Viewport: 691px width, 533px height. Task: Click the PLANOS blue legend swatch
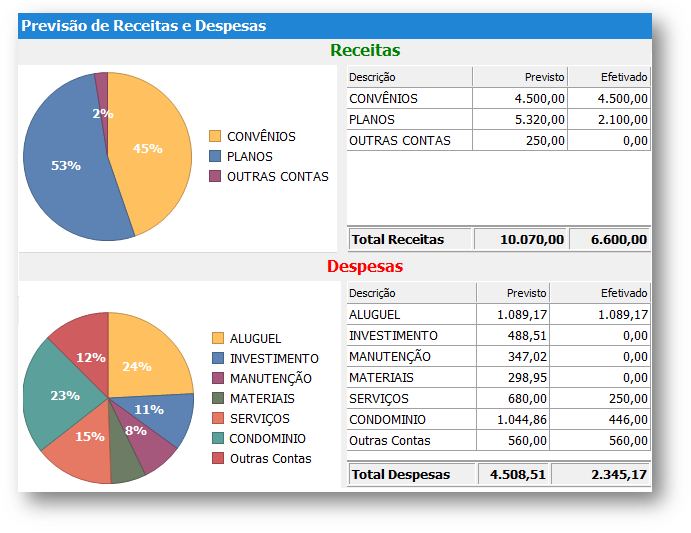click(x=215, y=156)
